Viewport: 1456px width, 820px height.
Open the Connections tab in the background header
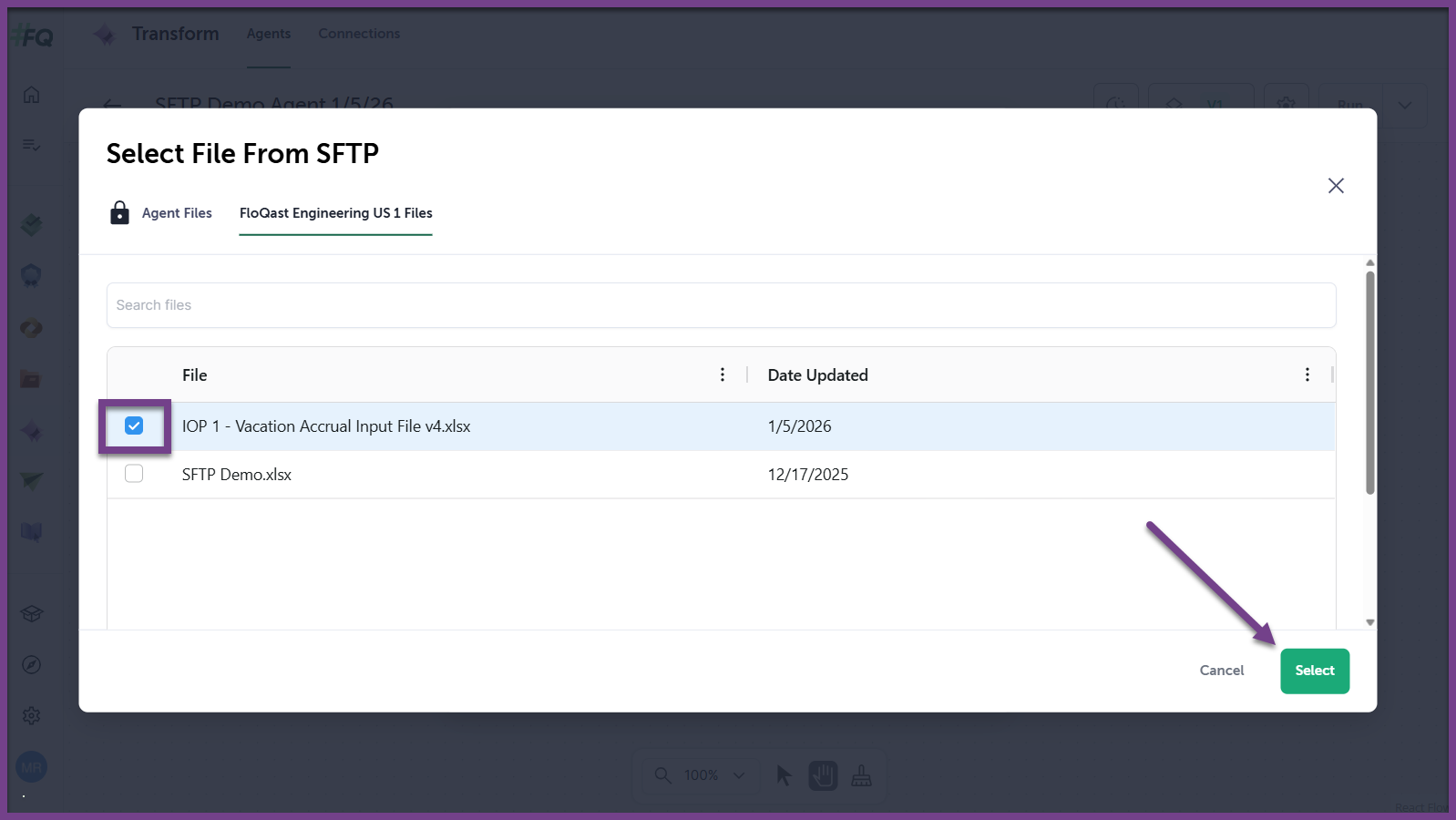click(359, 34)
